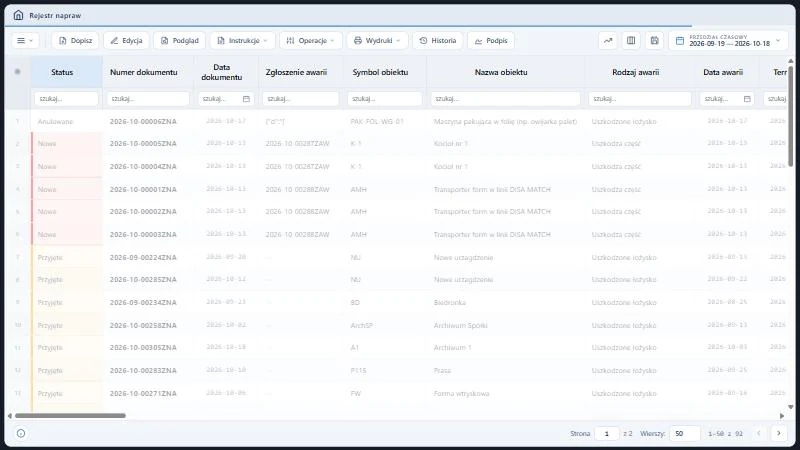The image size is (800, 450).
Task: Open the hamburger menu dropdown
Action: point(25,40)
